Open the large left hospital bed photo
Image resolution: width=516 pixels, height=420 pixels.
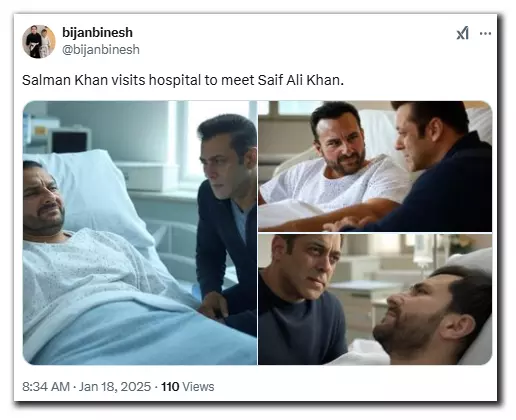[x=140, y=233]
